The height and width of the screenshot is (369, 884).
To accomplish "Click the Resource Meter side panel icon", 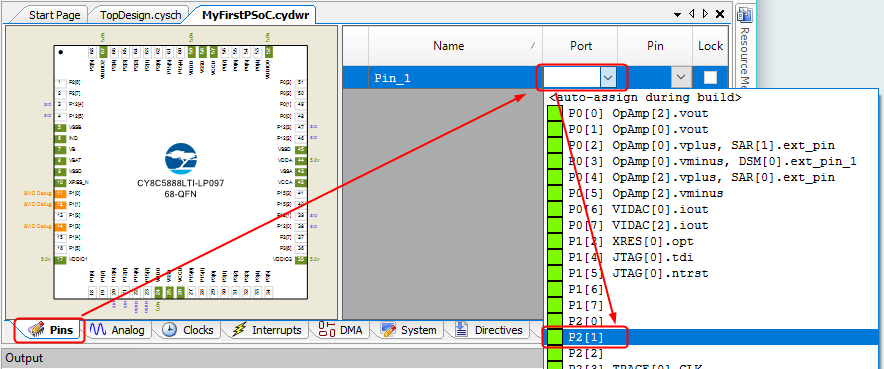I will point(745,15).
